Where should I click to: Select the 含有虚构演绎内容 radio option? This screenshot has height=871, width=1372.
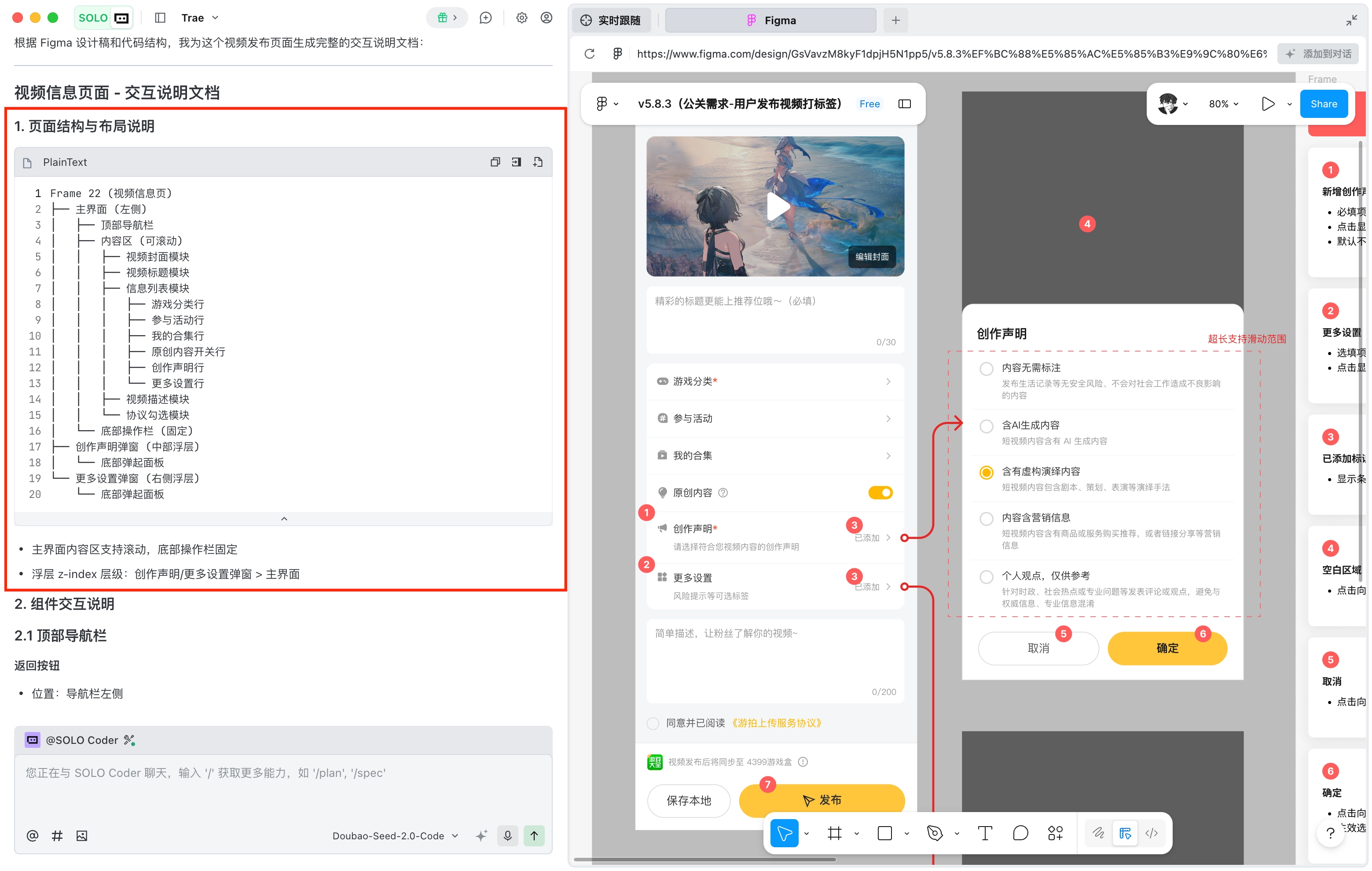[986, 472]
